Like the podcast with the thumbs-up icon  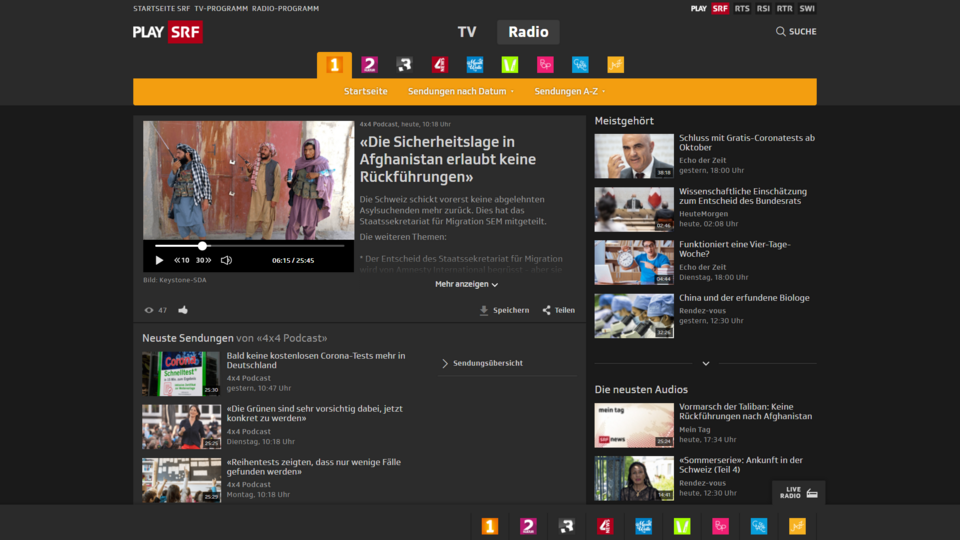pyautogui.click(x=183, y=310)
